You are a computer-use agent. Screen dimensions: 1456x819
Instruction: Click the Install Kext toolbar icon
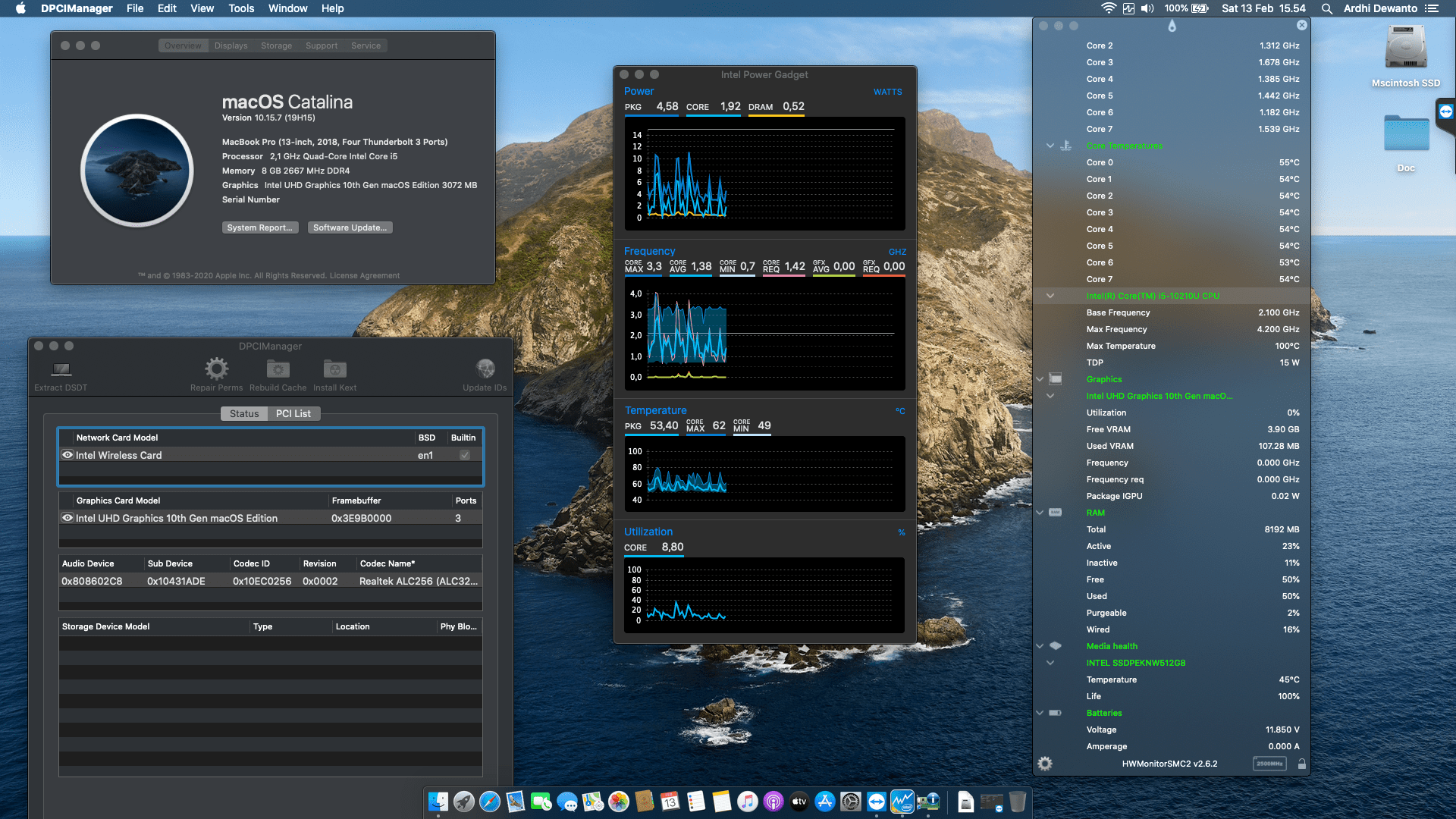tap(334, 369)
